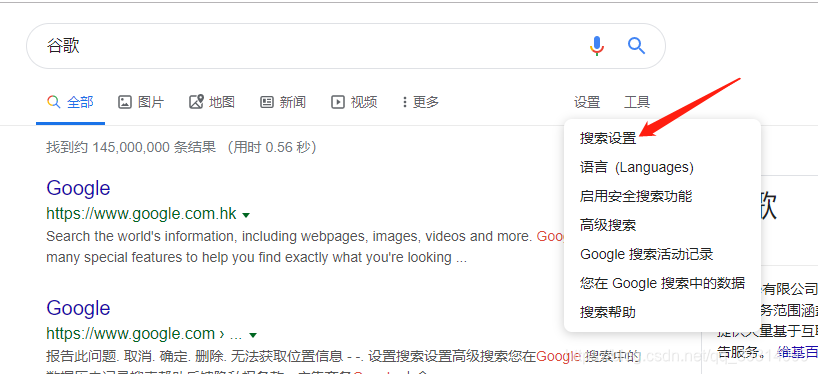Expand the 更多 more menu
818x374 pixels.
[x=420, y=102]
